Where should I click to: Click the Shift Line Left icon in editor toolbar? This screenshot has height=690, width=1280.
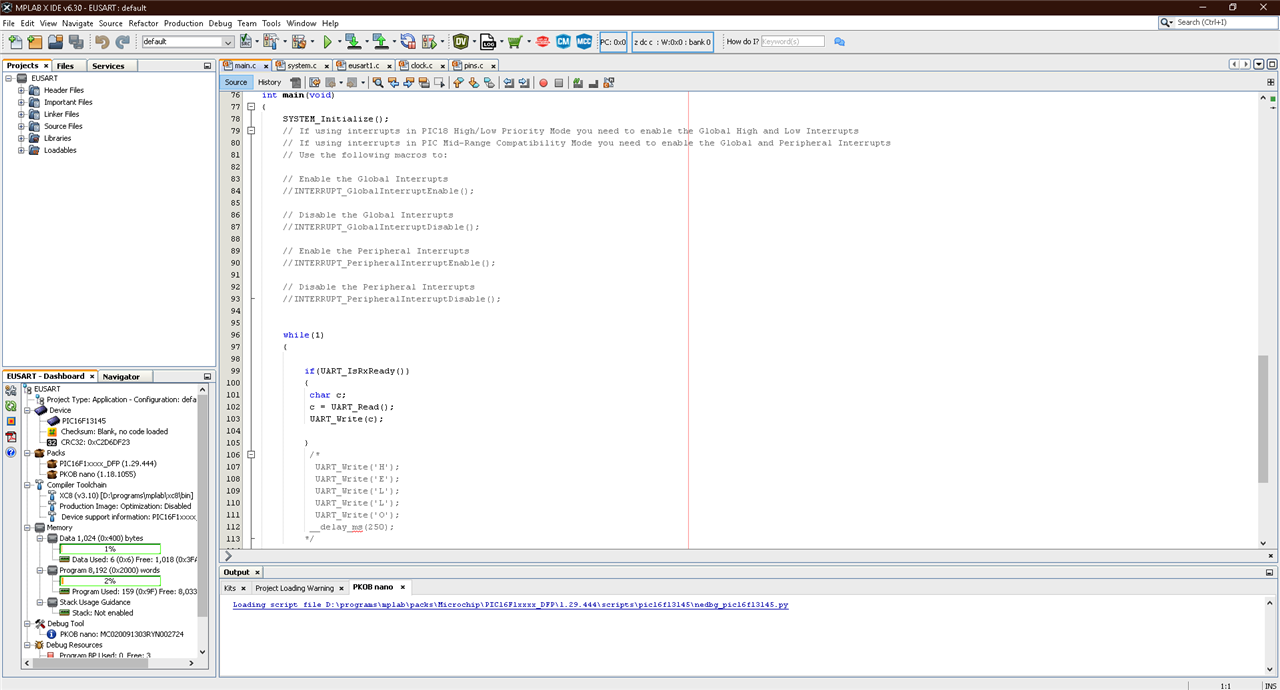tap(509, 83)
